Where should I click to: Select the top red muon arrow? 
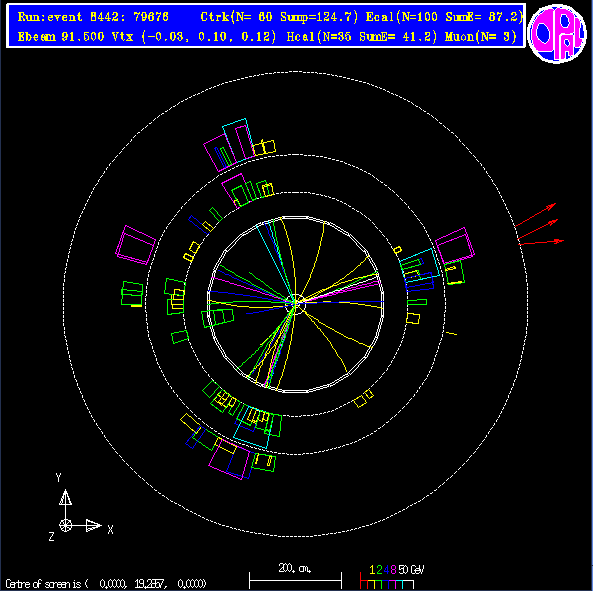536,215
